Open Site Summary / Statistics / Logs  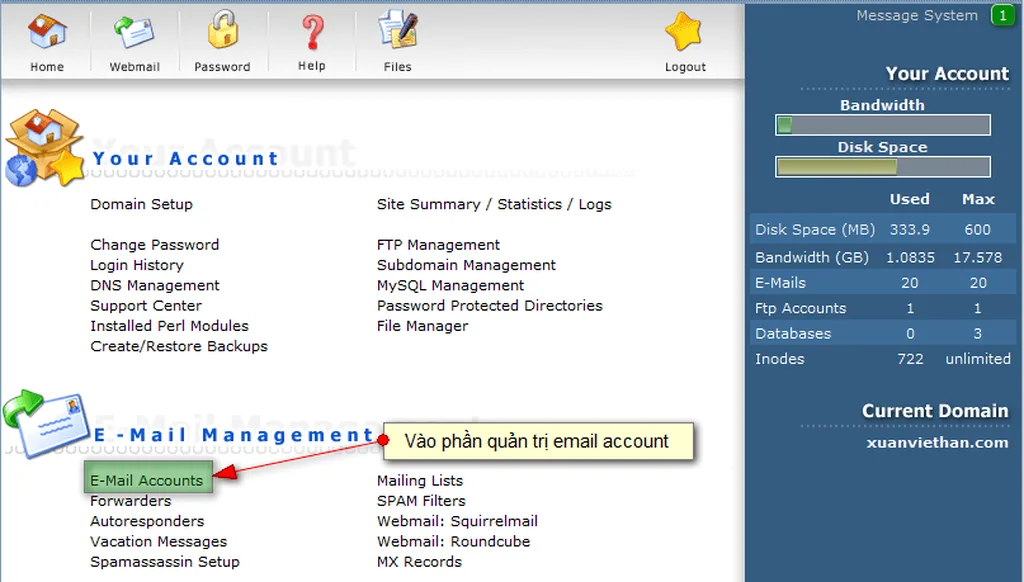(x=494, y=204)
